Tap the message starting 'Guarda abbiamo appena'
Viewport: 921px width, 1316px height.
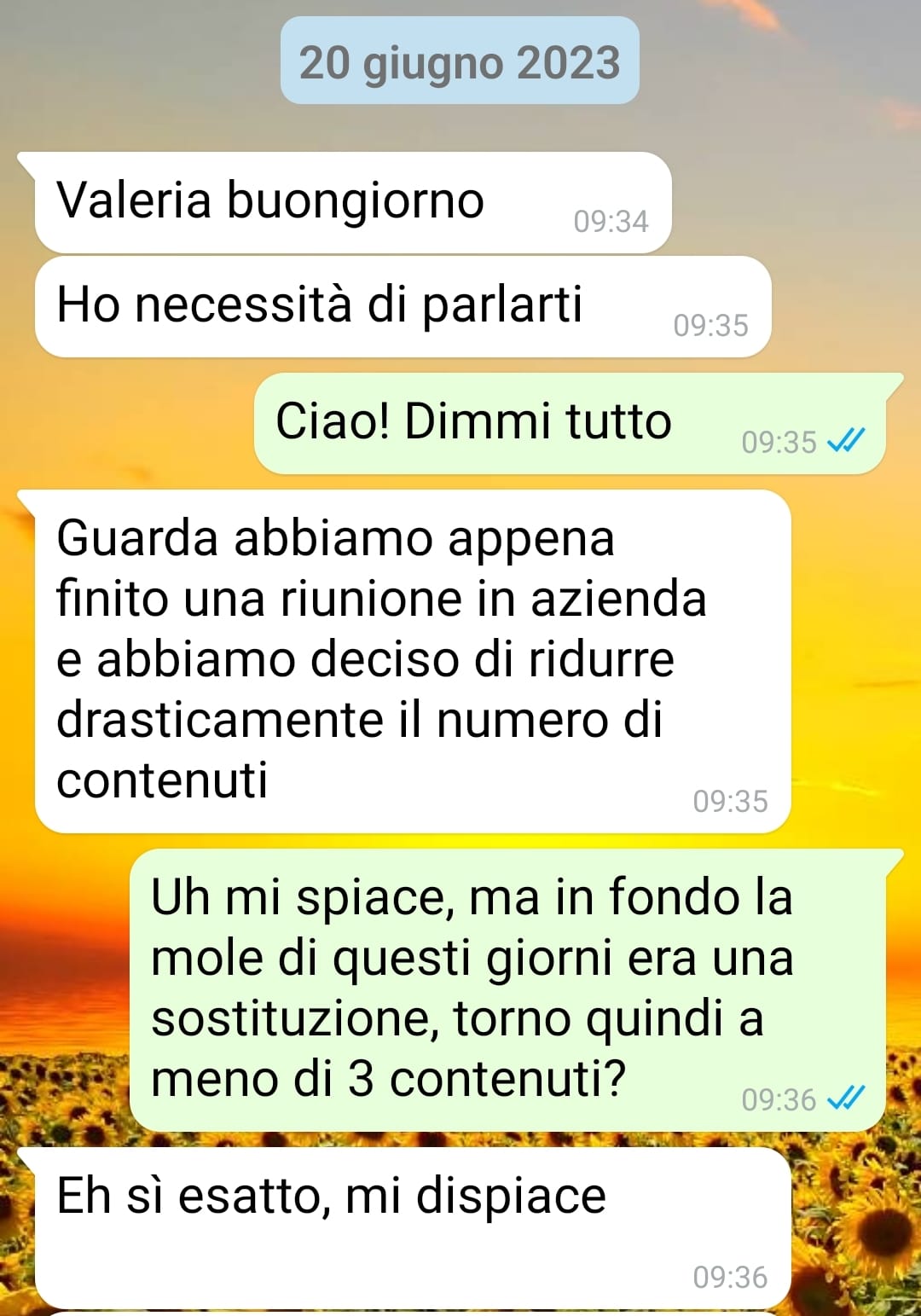(413, 661)
